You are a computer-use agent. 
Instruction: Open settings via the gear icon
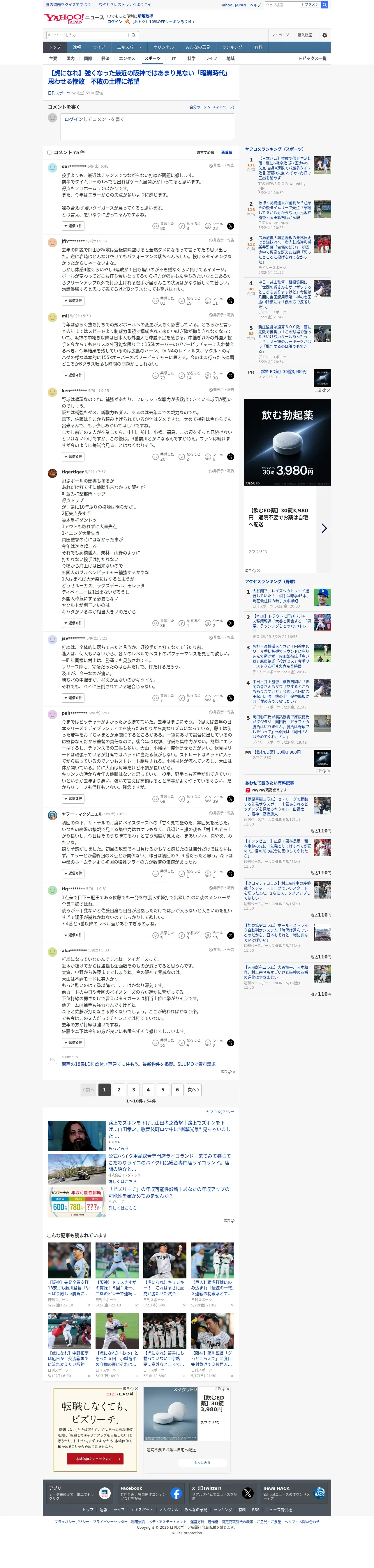coord(324,35)
